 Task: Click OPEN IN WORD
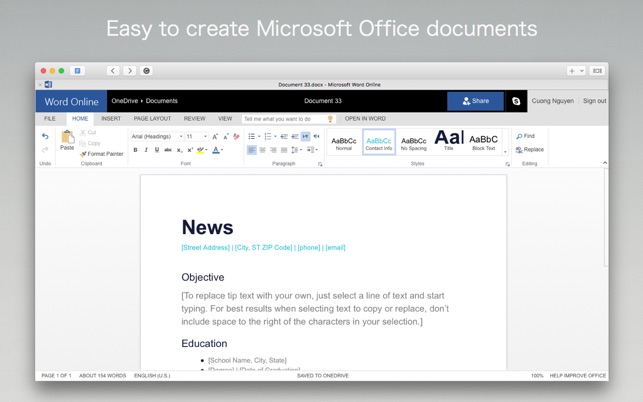pos(365,119)
